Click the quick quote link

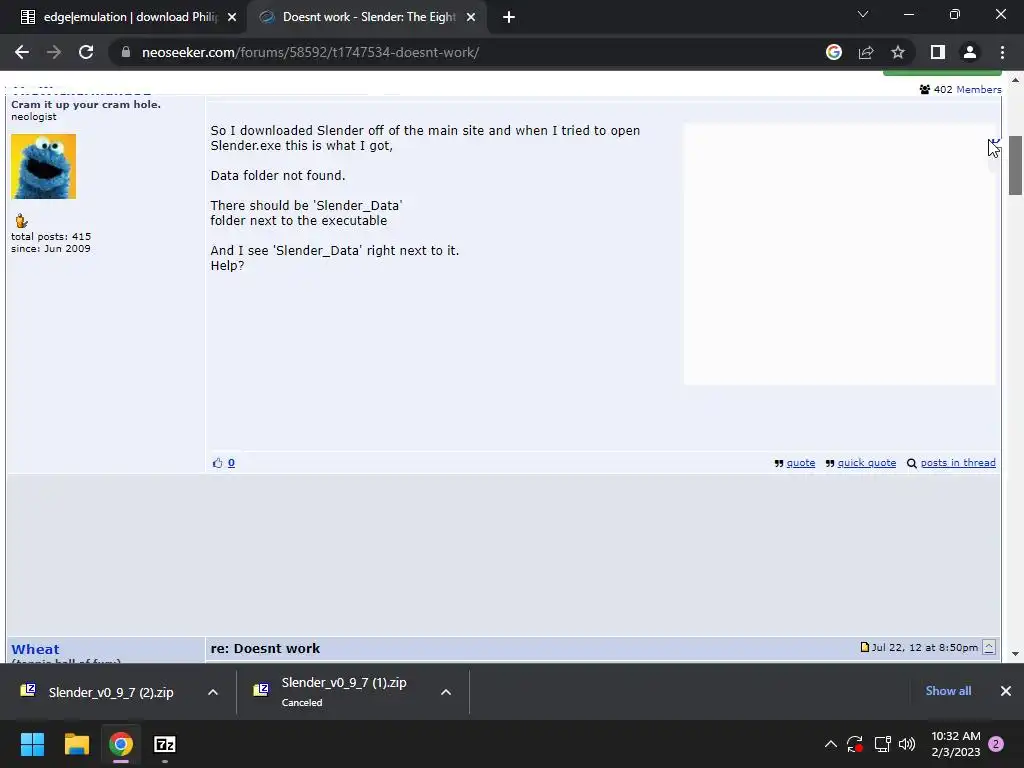click(867, 463)
